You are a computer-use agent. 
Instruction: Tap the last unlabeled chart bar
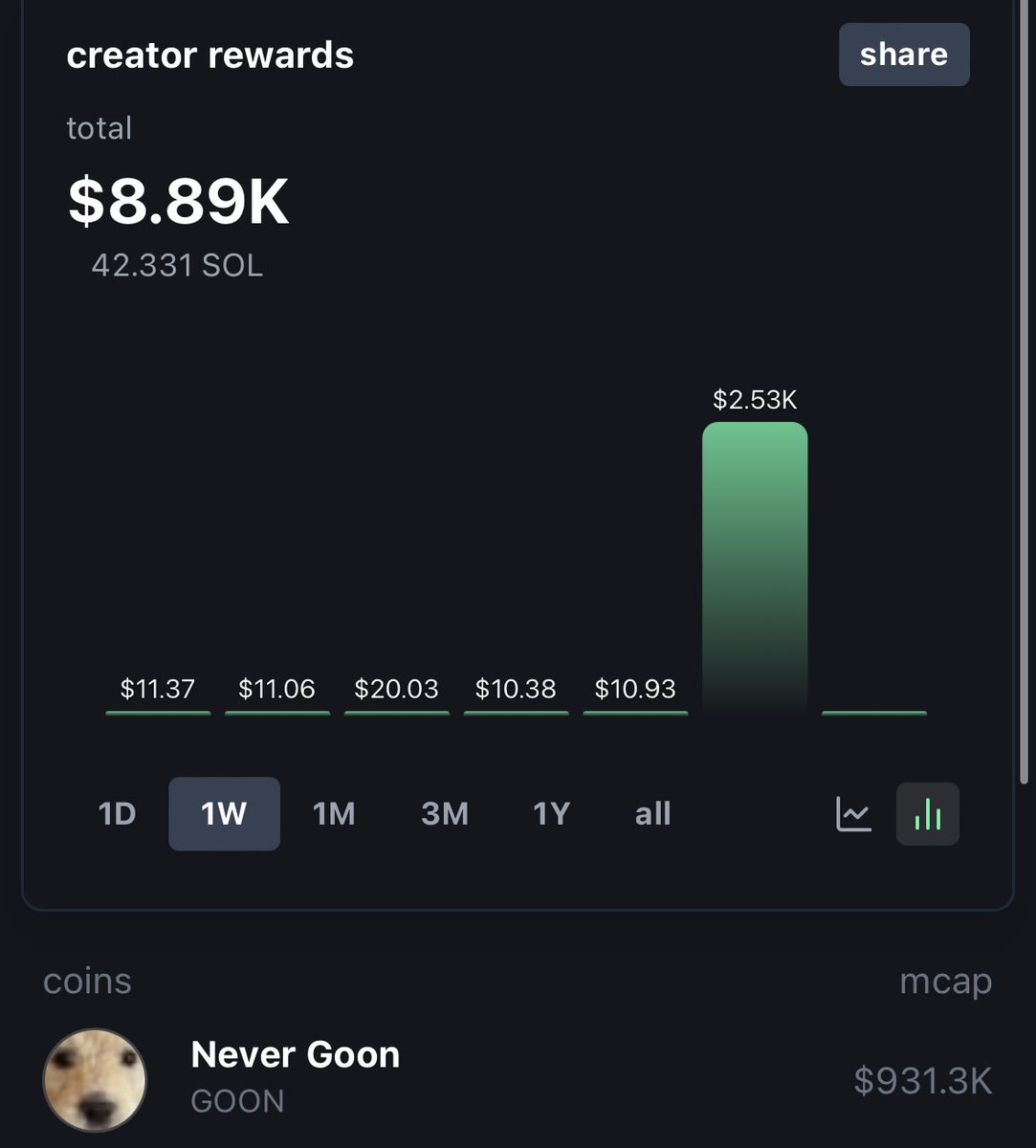[x=874, y=713]
